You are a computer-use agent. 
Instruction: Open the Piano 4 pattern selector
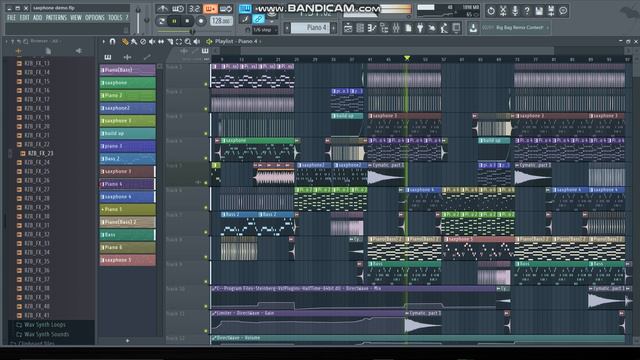tap(311, 28)
